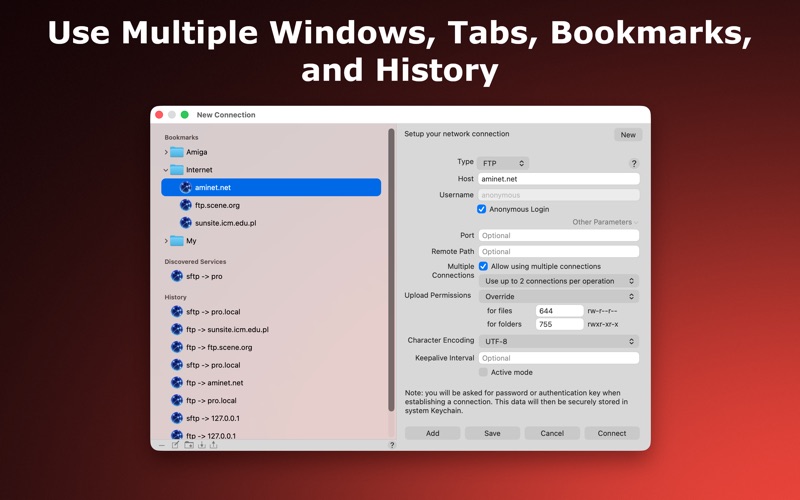The width and height of the screenshot is (800, 500).
Task: Open help next to Type selector
Action: (x=634, y=163)
